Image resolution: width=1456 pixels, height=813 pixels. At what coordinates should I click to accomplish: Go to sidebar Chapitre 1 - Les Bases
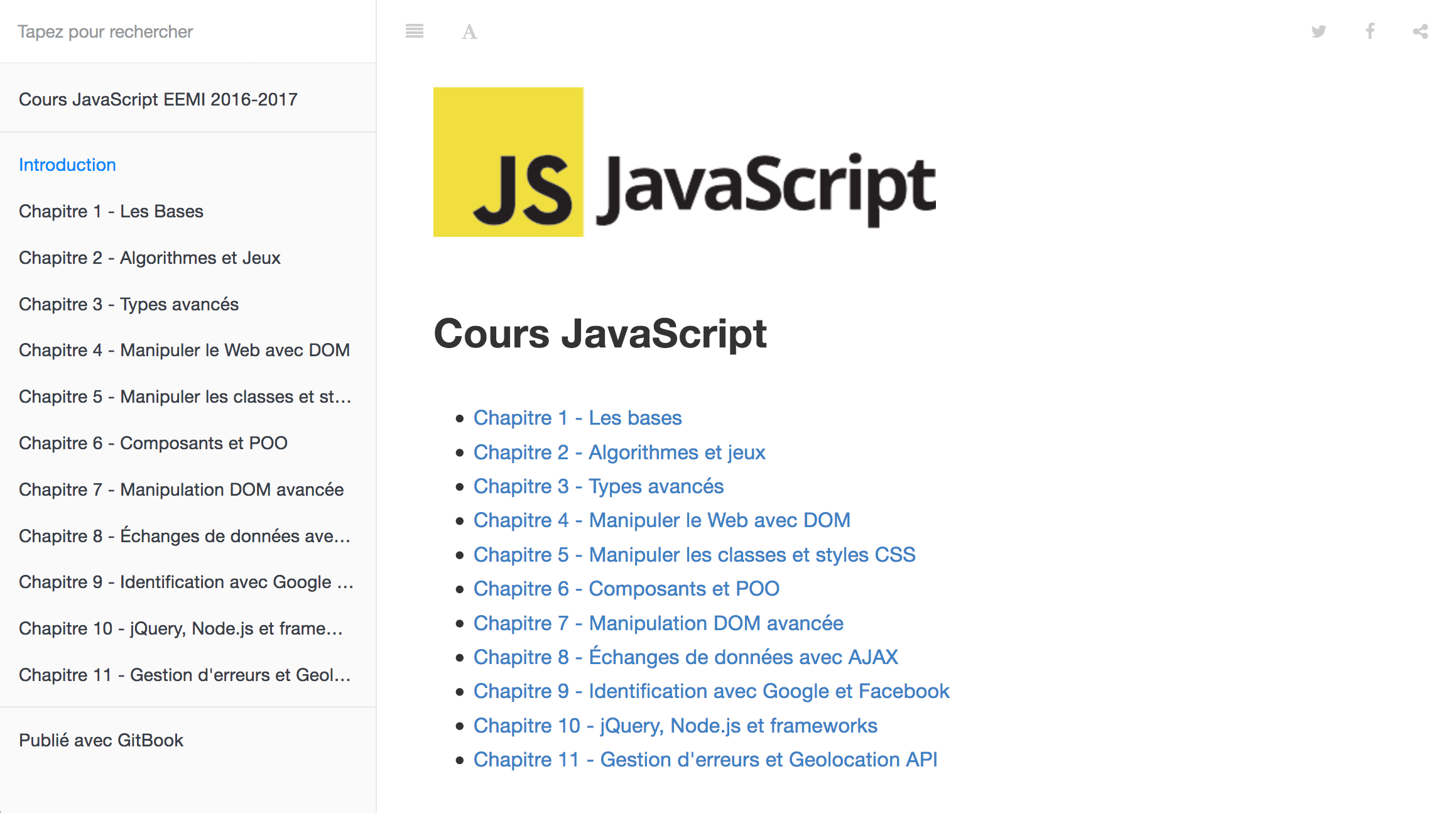point(111,211)
